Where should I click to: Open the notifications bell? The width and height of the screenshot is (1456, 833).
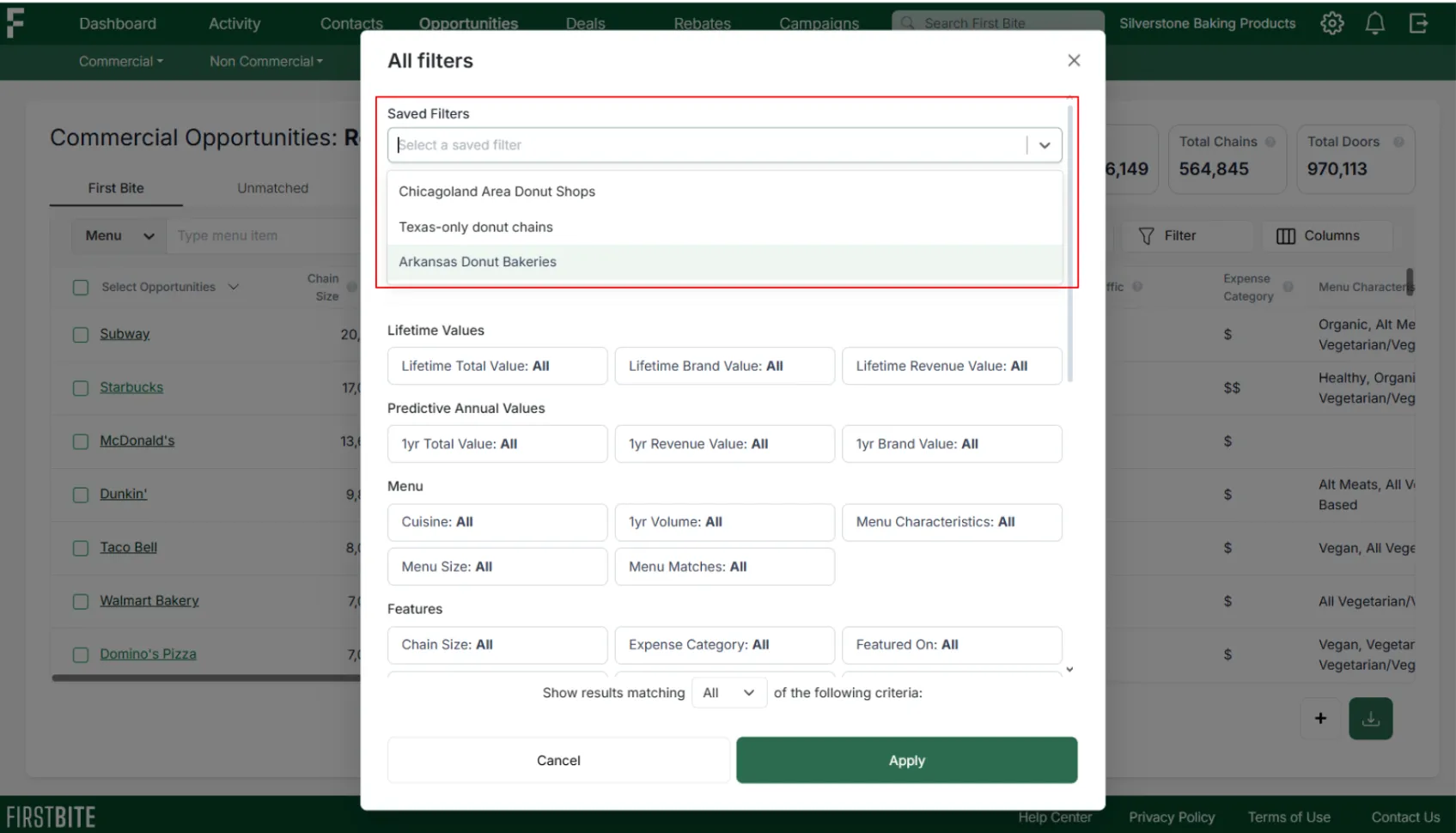point(1374,23)
